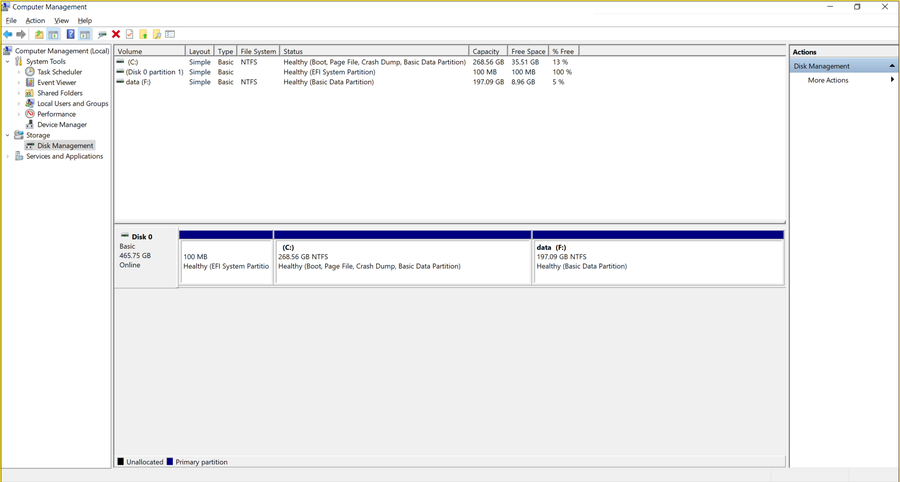
Task: Open Help via the blue question mark icon
Action: (x=71, y=34)
